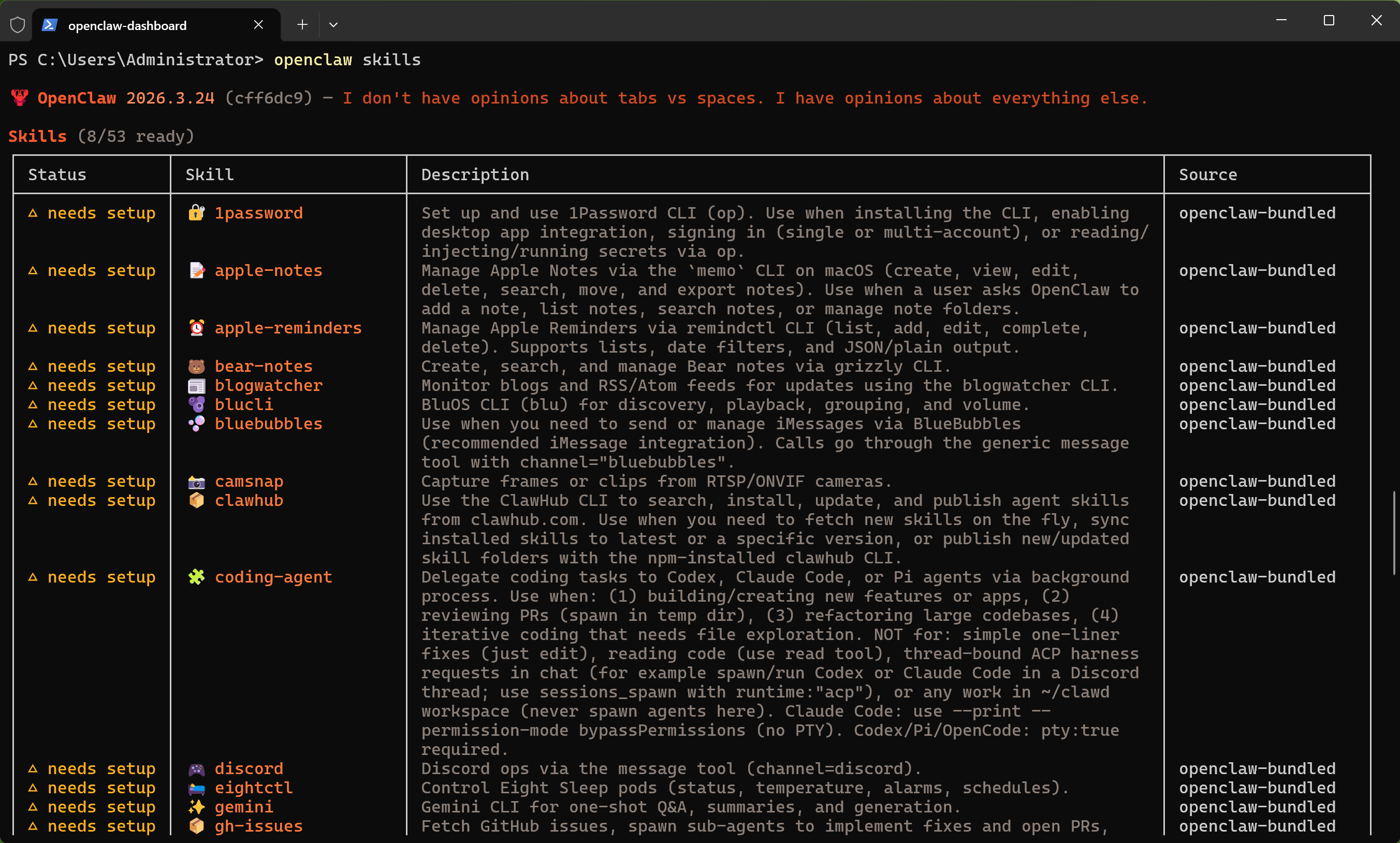Click the clawhub skill name
Image resolution: width=1400 pixels, height=843 pixels.
pyautogui.click(x=249, y=500)
